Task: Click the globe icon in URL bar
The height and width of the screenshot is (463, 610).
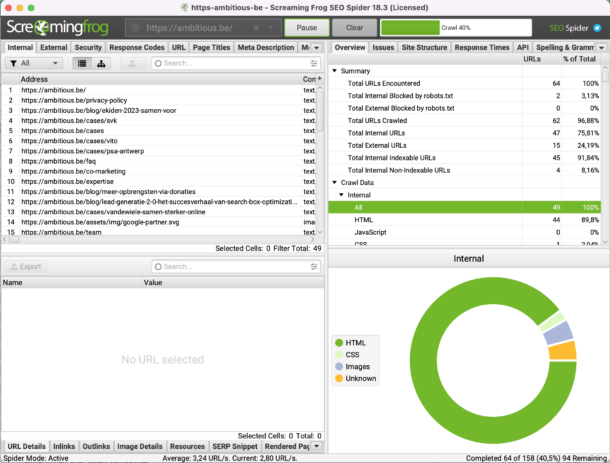Action: point(135,28)
